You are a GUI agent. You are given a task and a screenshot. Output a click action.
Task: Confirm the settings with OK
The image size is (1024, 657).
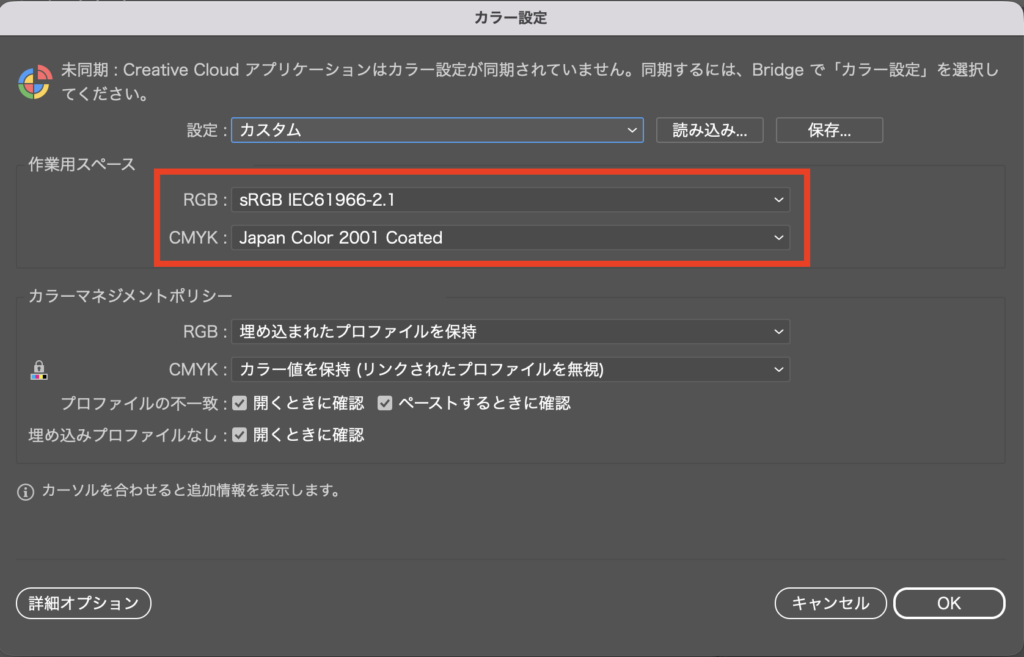(948, 603)
